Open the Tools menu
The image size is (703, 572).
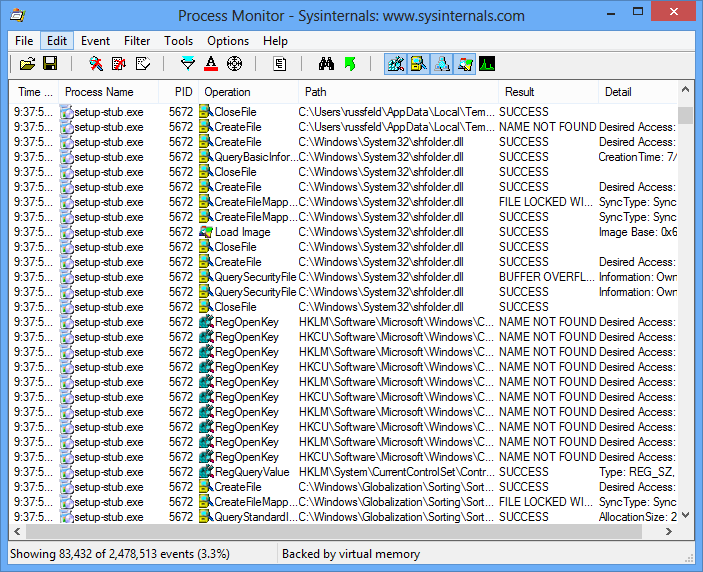[x=179, y=41]
